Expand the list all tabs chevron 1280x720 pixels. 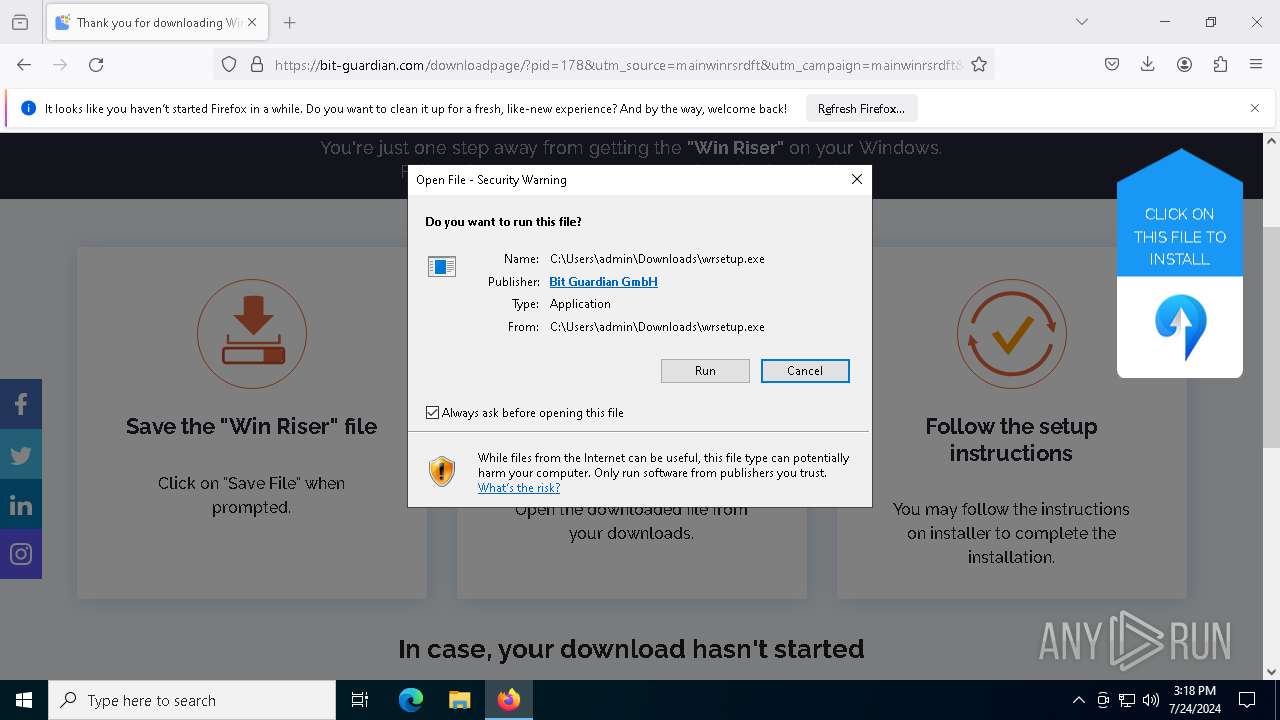click(1082, 22)
